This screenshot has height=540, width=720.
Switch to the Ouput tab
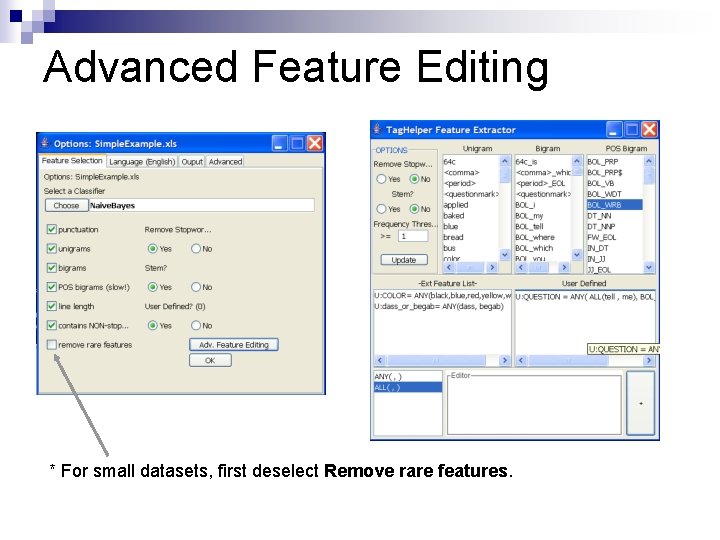[x=192, y=162]
